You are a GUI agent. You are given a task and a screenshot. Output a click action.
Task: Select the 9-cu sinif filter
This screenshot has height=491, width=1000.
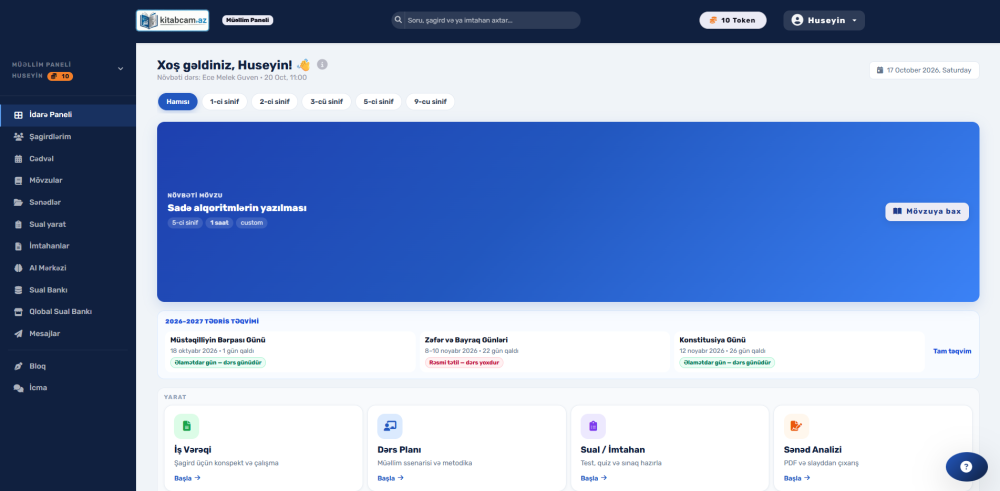point(430,101)
